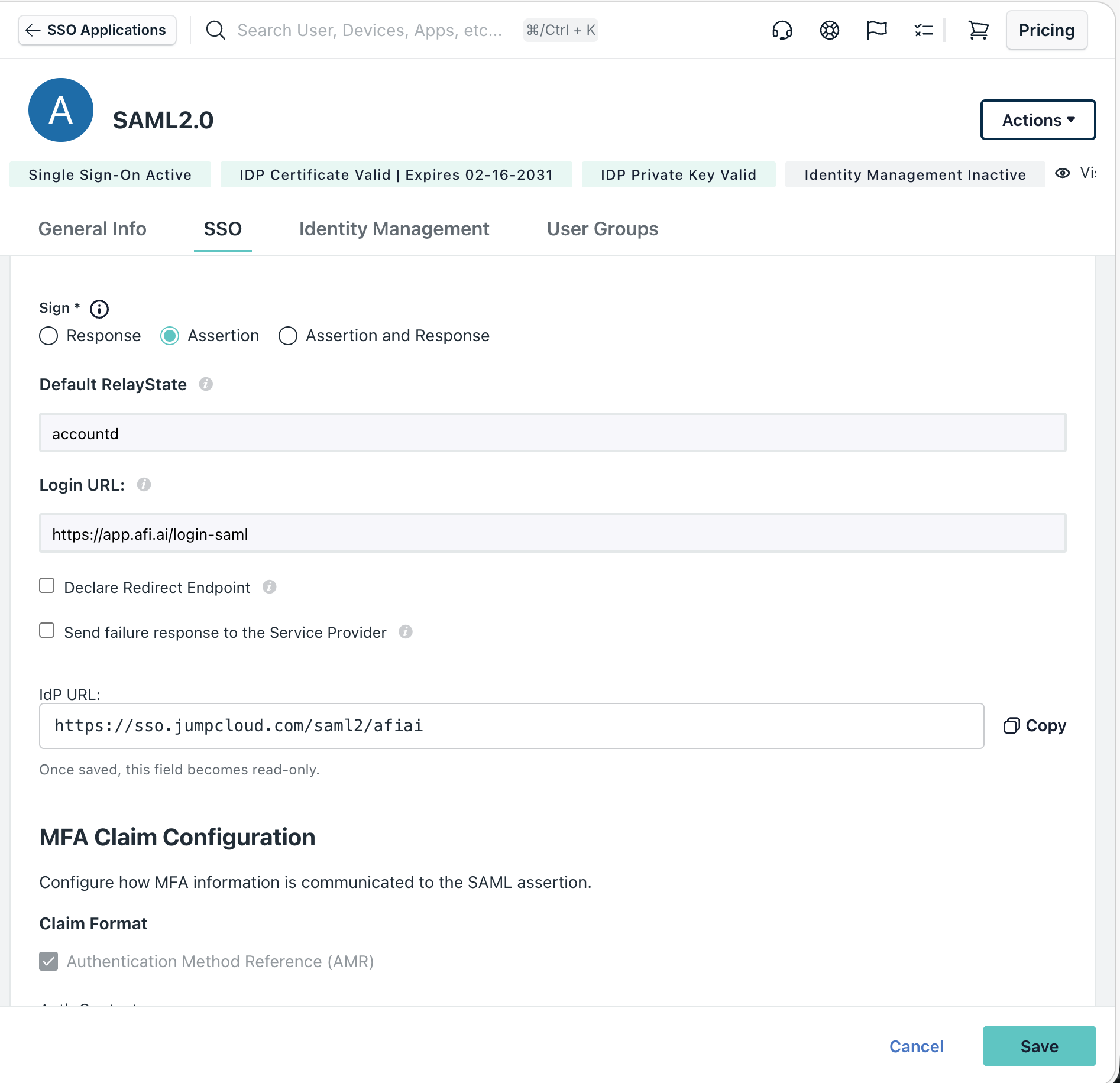
Task: Open the lifebuoy help icon
Action: pyautogui.click(x=829, y=30)
